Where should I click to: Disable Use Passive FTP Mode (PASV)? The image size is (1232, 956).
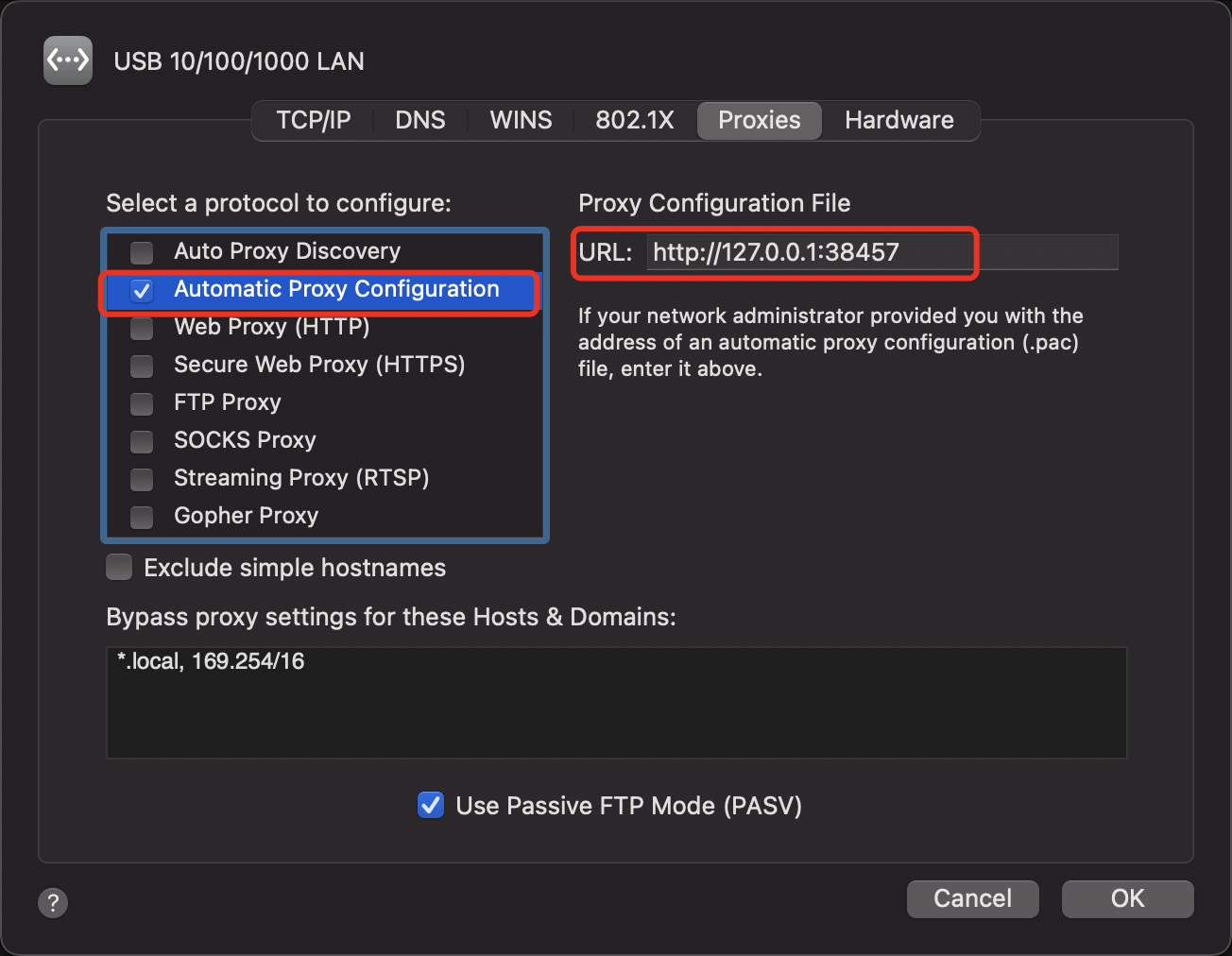click(431, 806)
